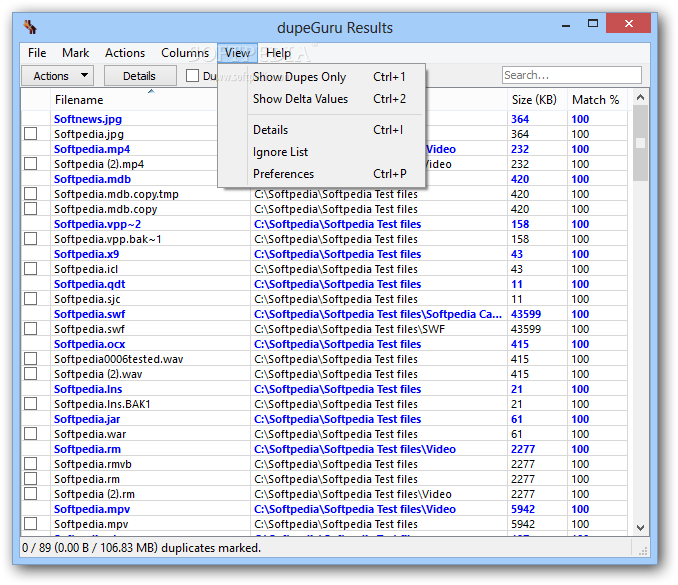Mark the Softpedia (2).rm checkbox
Viewport: 678px width, 585px height.
[31, 494]
